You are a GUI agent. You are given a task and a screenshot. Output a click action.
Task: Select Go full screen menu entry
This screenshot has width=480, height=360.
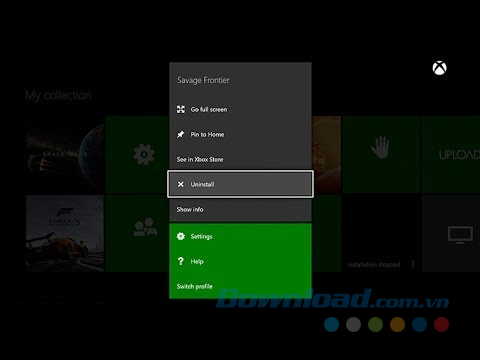pos(240,109)
